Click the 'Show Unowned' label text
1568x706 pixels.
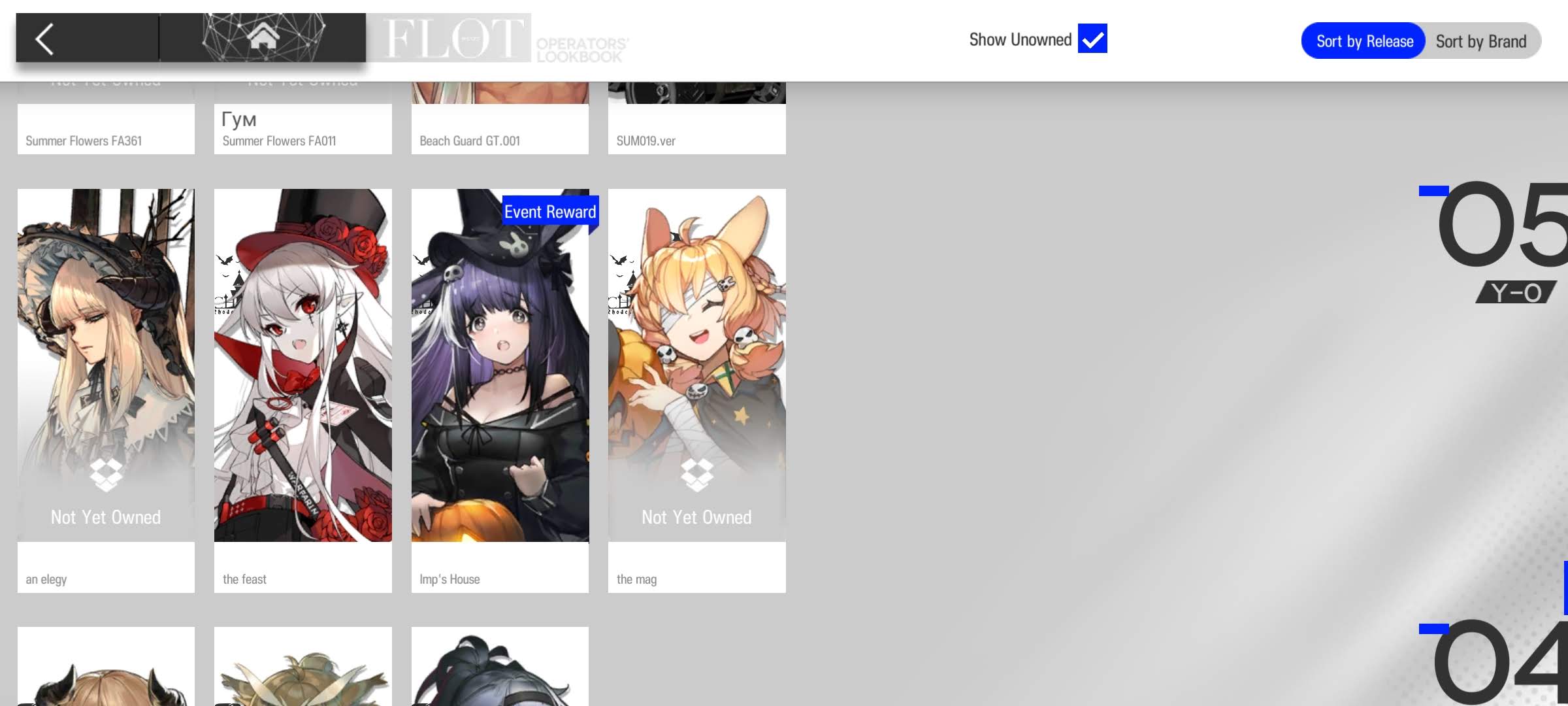[1021, 39]
